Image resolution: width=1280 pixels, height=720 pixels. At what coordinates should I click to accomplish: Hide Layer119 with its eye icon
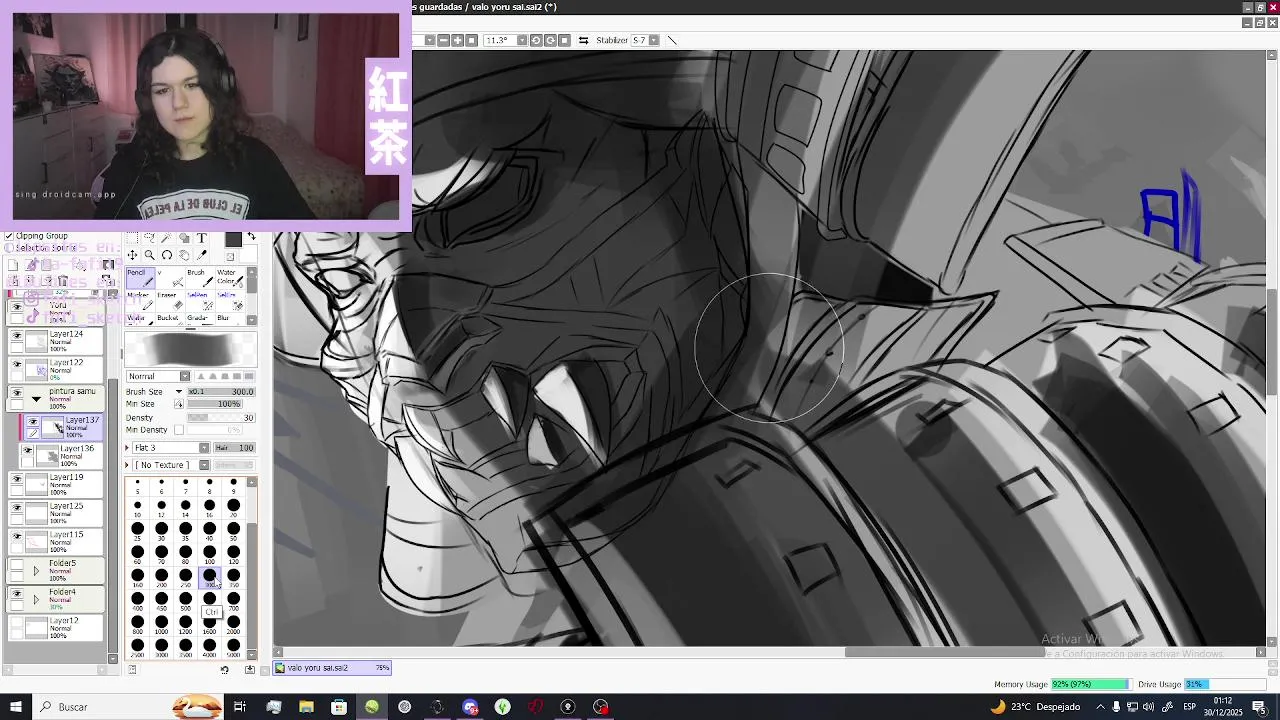[16, 480]
